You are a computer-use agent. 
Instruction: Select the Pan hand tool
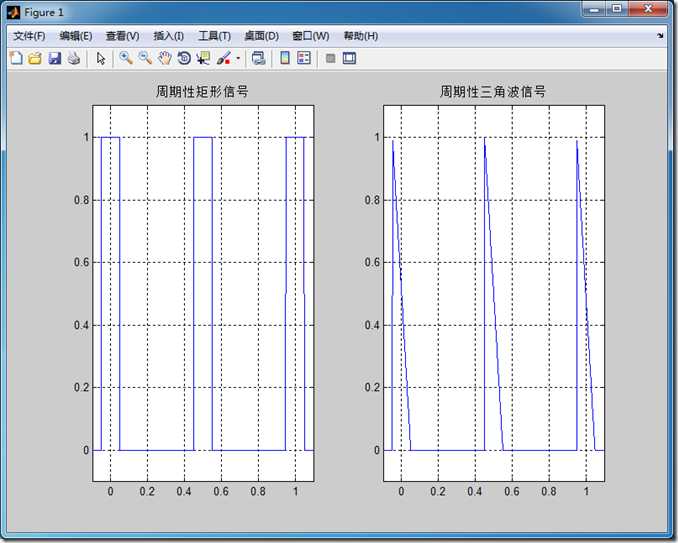[x=165, y=58]
